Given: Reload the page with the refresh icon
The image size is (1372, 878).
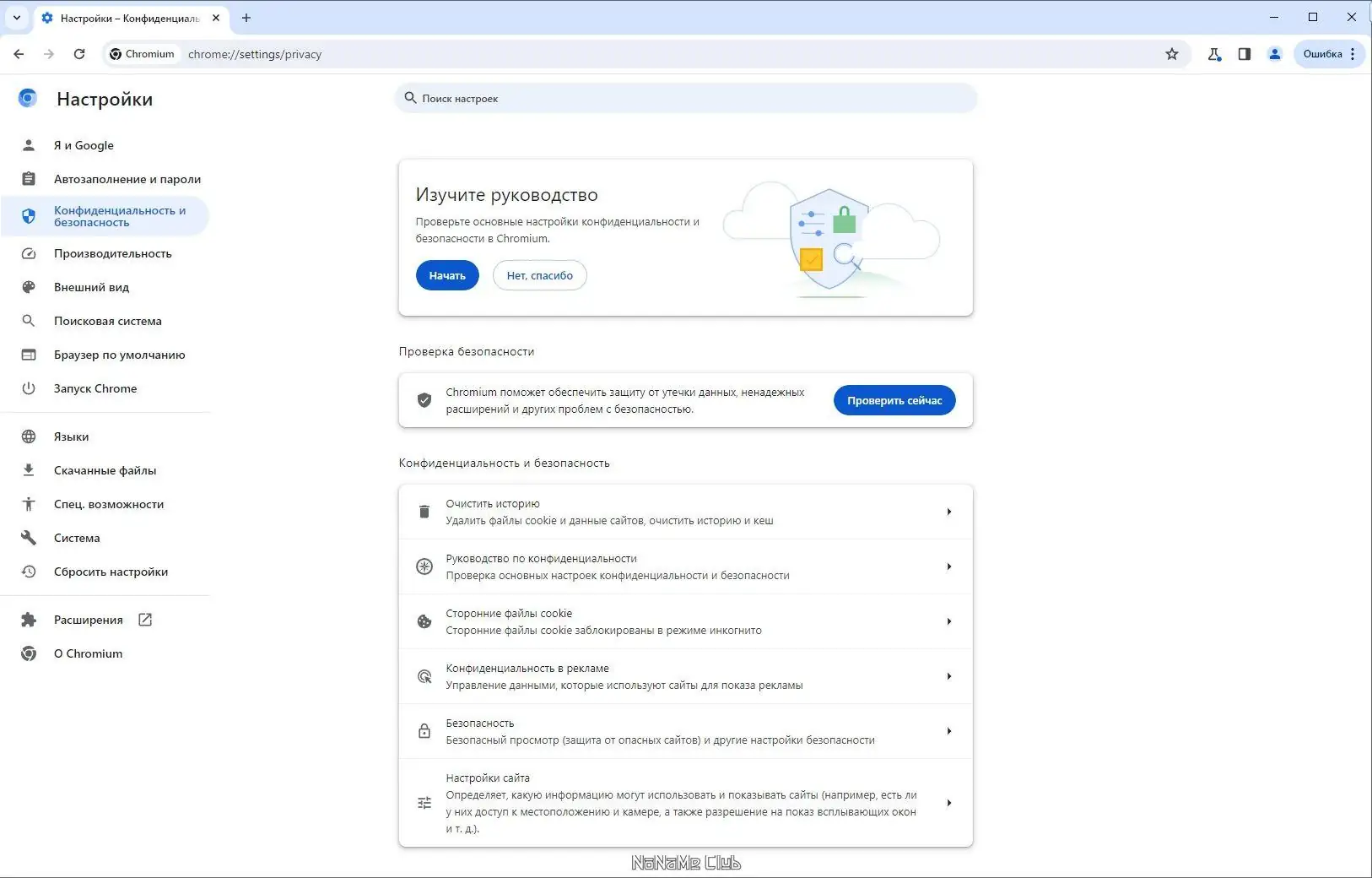Looking at the screenshot, I should click(x=79, y=53).
